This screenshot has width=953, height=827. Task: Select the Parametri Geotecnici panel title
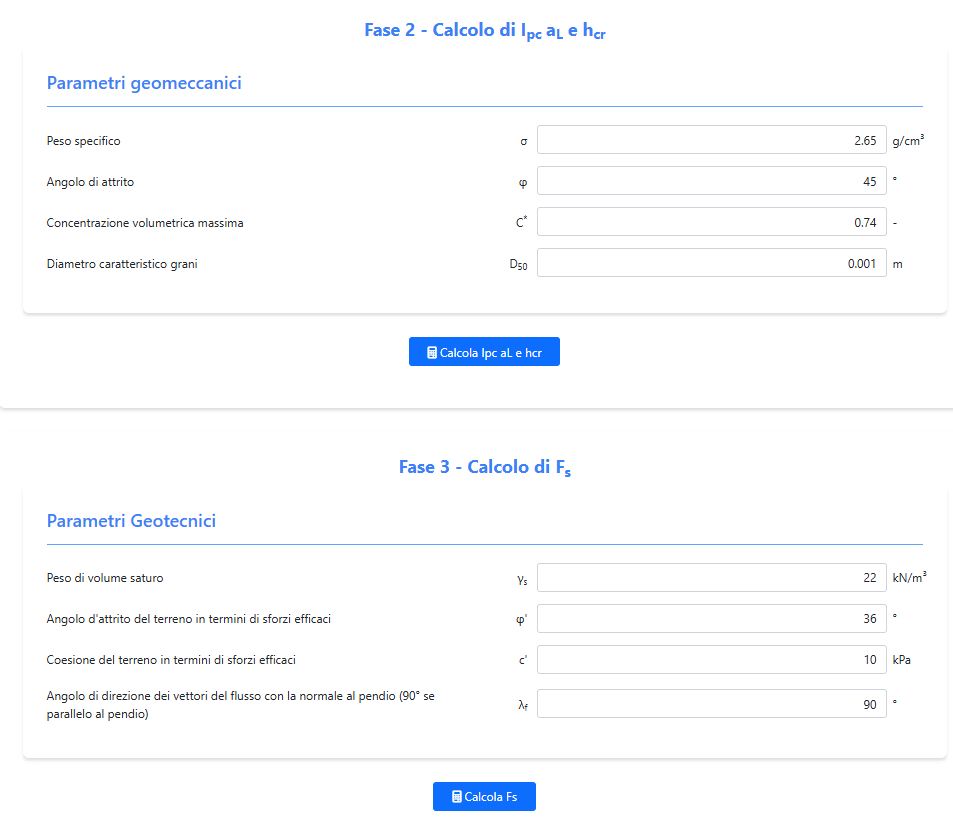tap(131, 521)
